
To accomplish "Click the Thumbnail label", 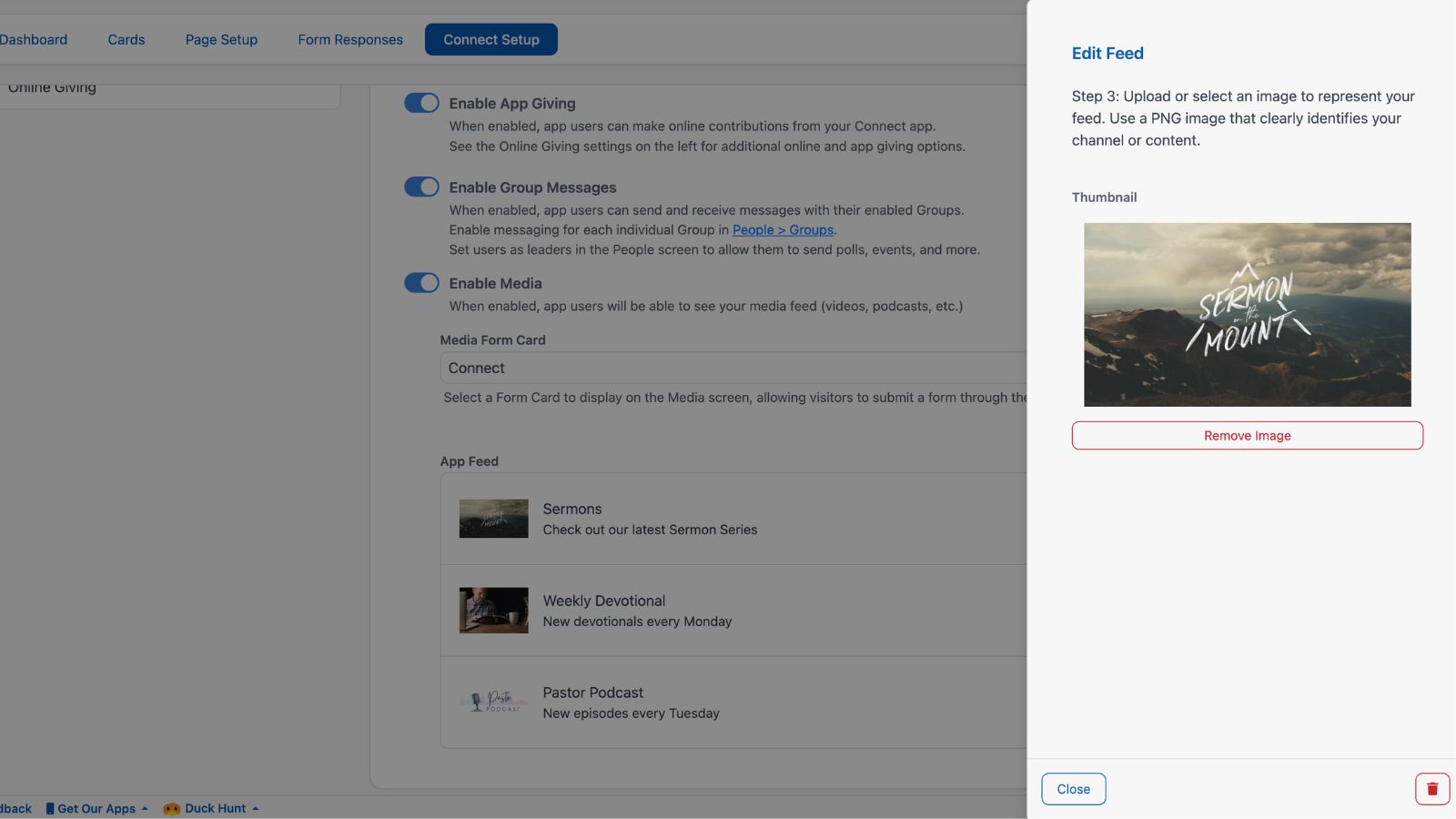I will pos(1104,197).
